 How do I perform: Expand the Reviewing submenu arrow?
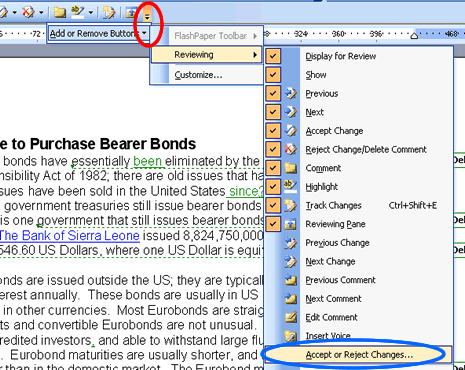click(x=255, y=55)
